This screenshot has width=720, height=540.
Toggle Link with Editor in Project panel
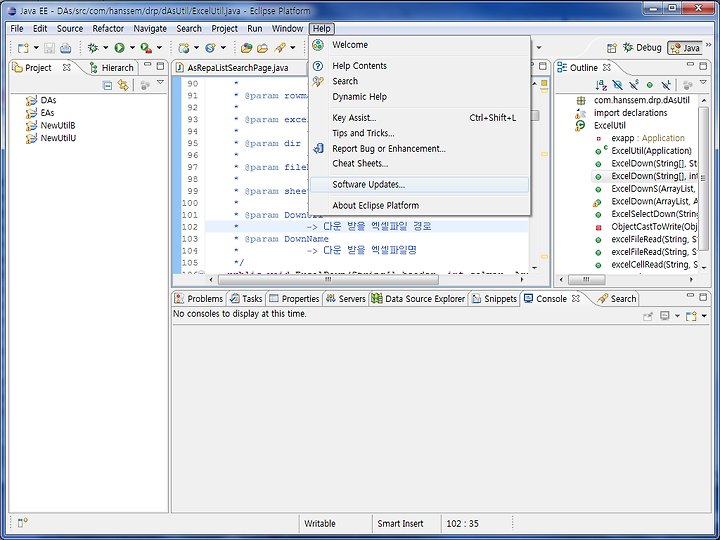(123, 85)
